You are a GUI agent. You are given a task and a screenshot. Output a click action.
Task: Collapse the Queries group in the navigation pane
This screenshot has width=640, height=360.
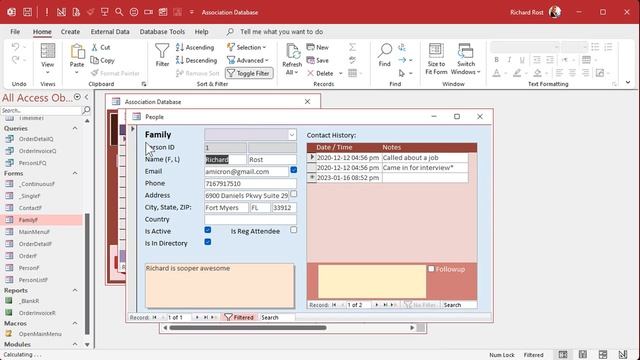pyautogui.click(x=75, y=128)
